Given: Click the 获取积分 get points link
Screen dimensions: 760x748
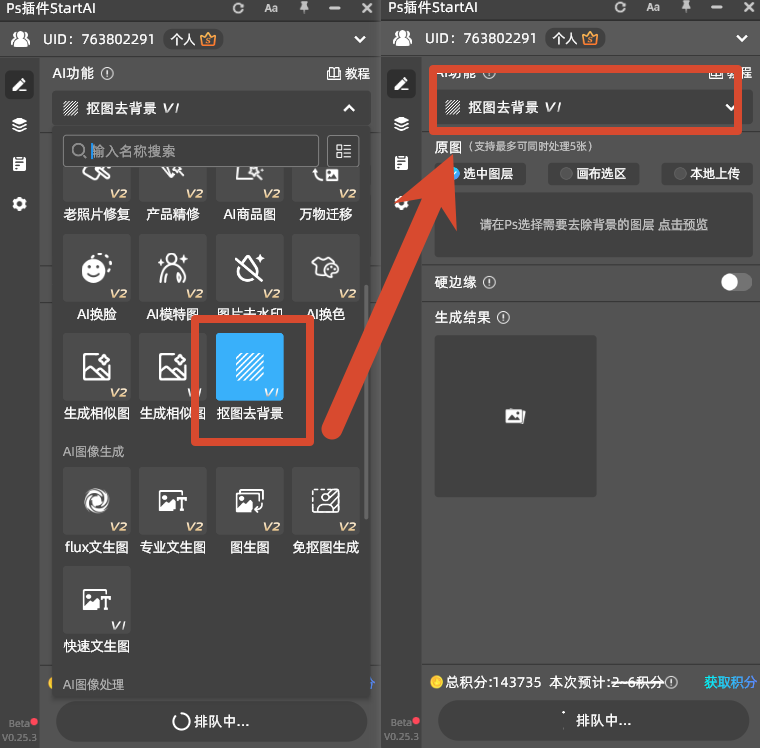Looking at the screenshot, I should pyautogui.click(x=729, y=682).
